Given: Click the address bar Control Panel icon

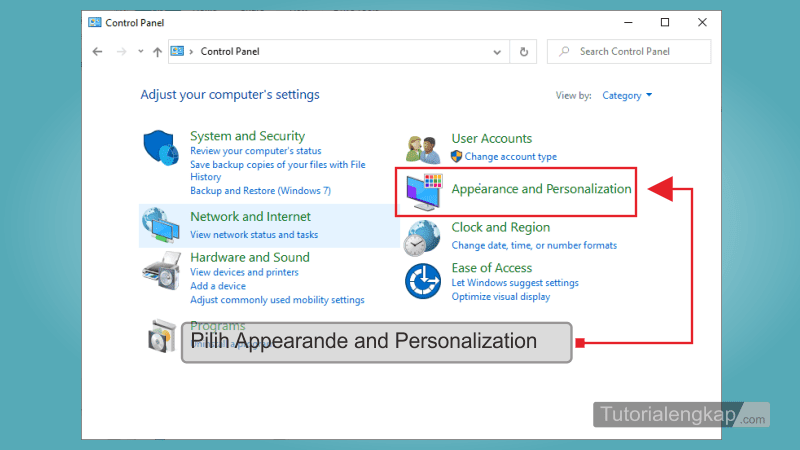Looking at the screenshot, I should (x=177, y=51).
